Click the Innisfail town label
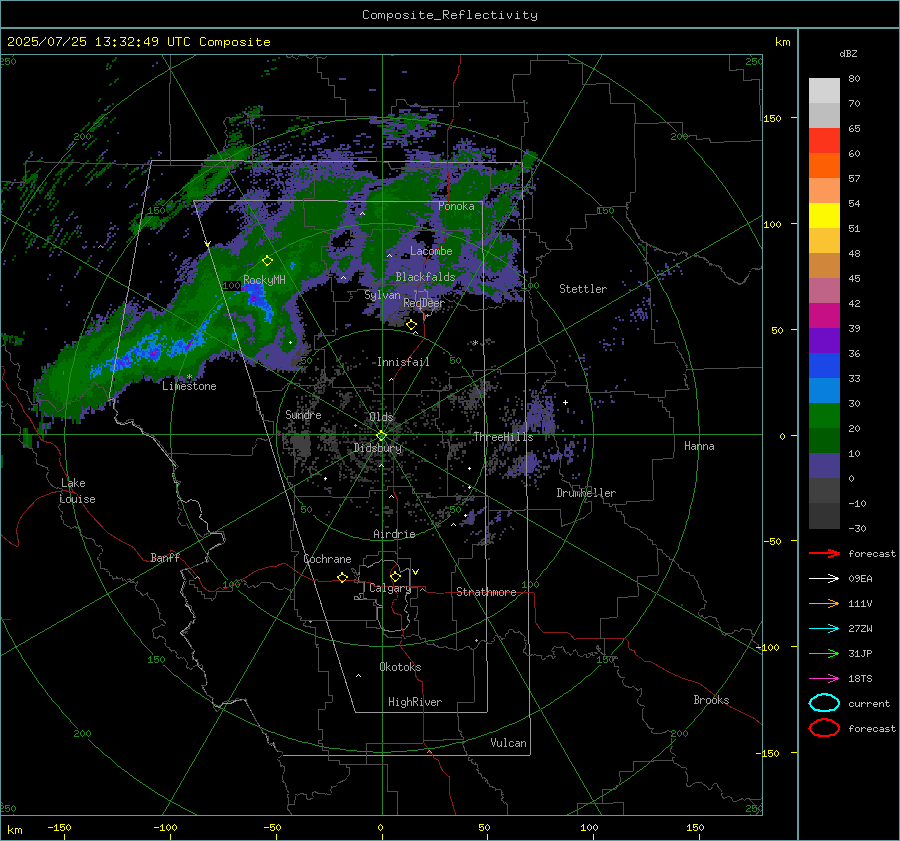The width and height of the screenshot is (900, 841). click(x=403, y=362)
